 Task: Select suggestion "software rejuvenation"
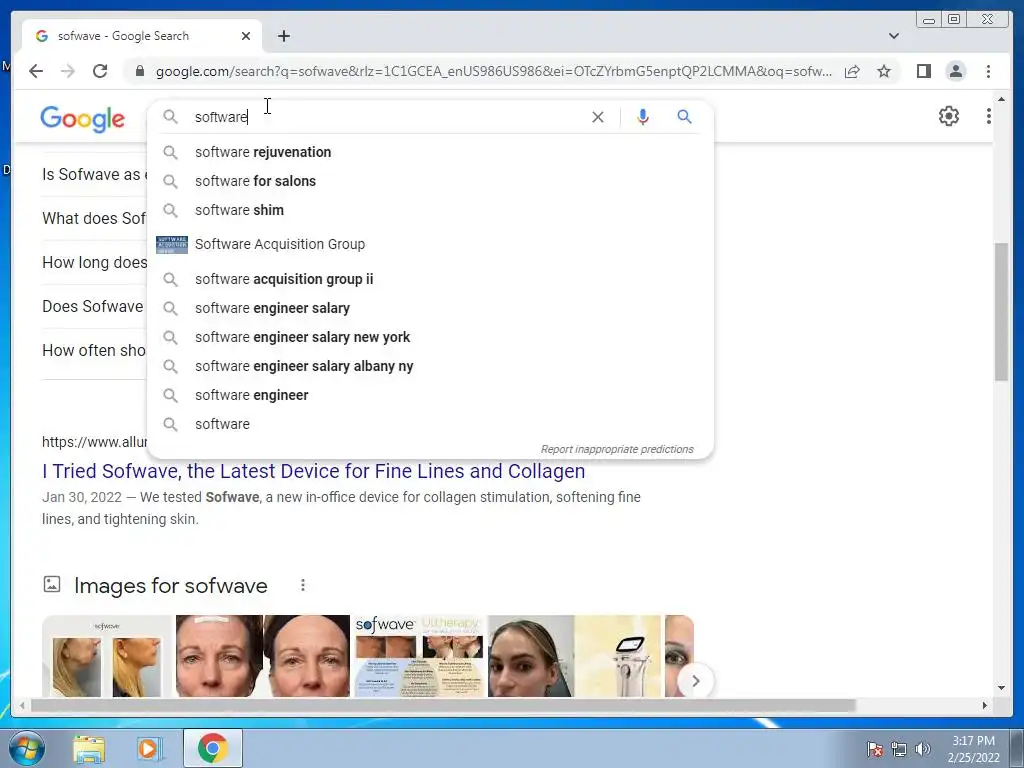430,152
